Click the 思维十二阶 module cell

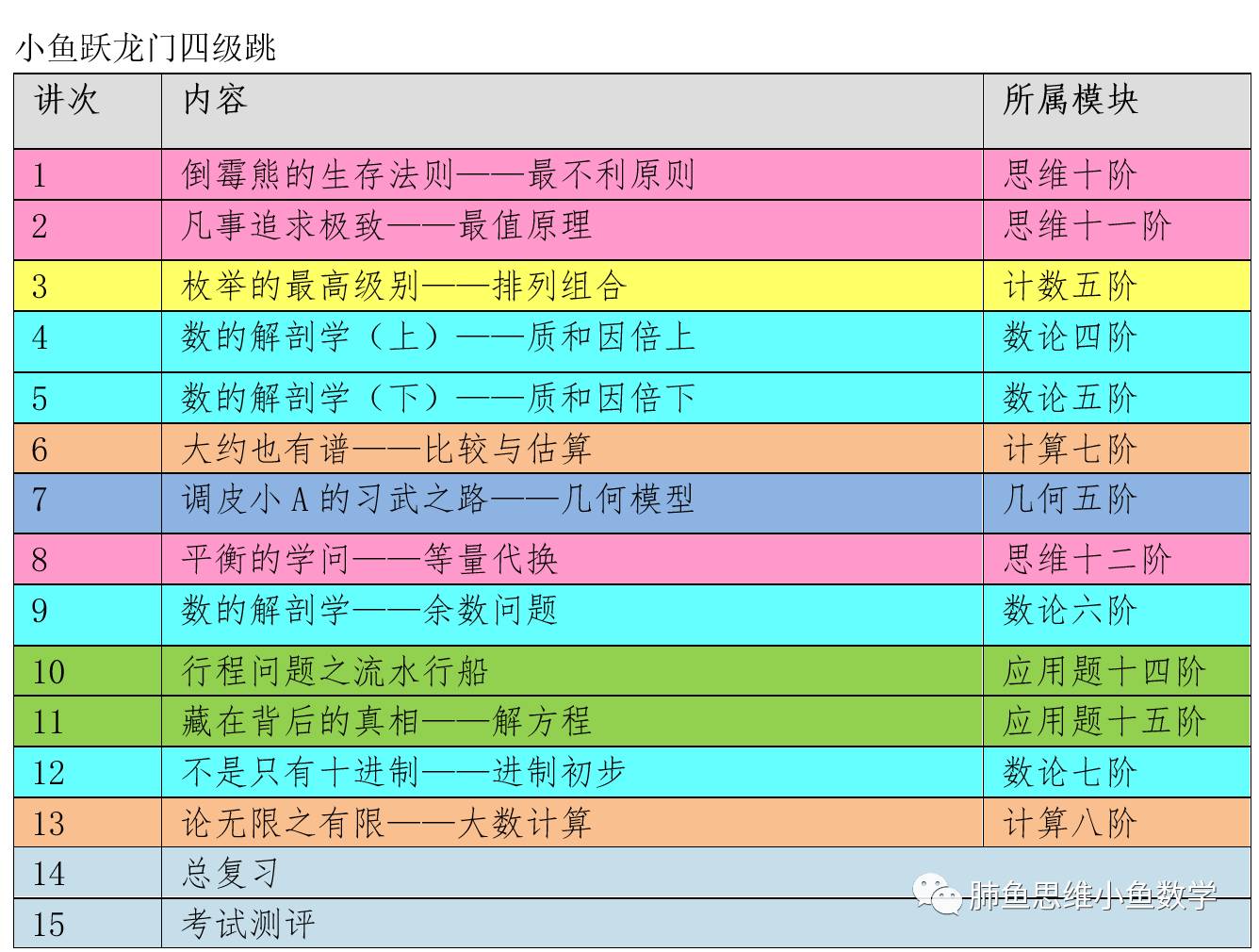(x=1117, y=559)
